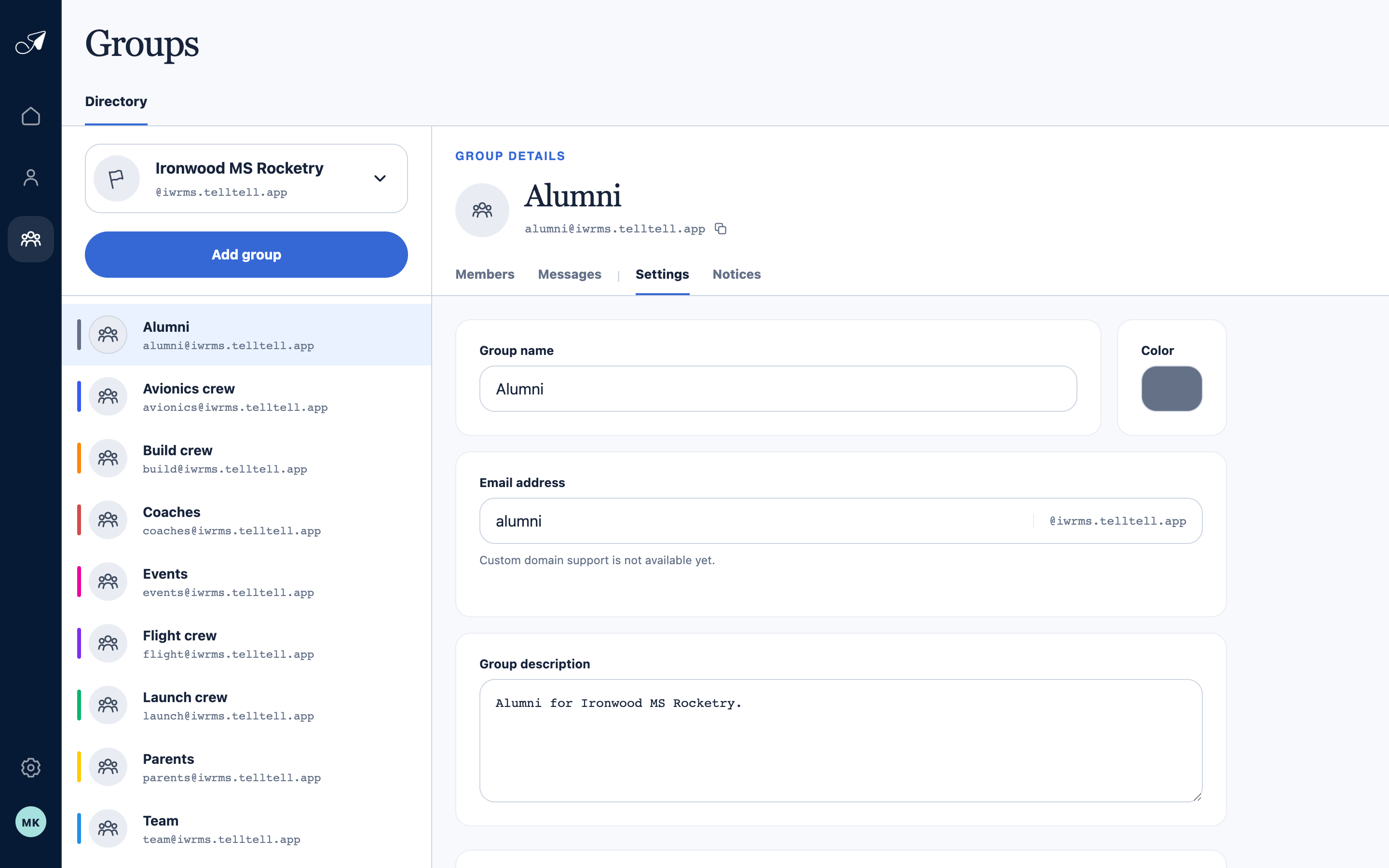Click the Parents group icon

point(108,766)
